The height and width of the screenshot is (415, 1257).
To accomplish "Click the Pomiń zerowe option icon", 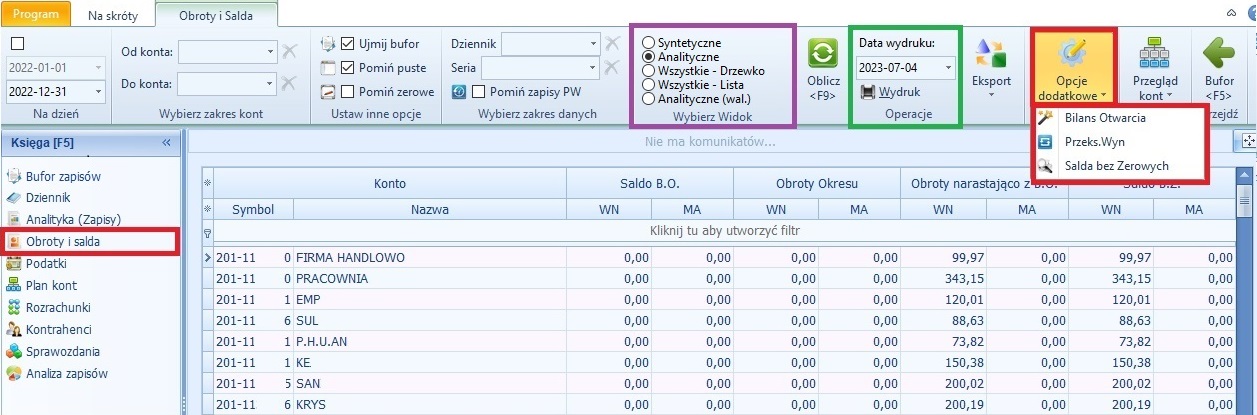I will [329, 92].
